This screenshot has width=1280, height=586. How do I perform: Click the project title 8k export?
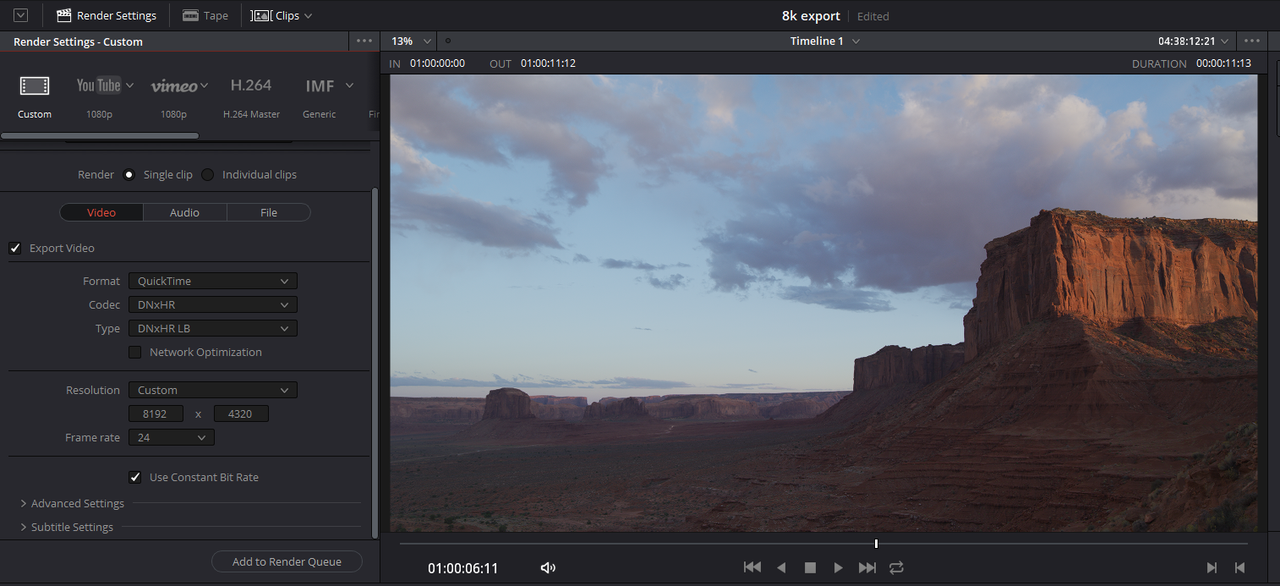click(811, 16)
